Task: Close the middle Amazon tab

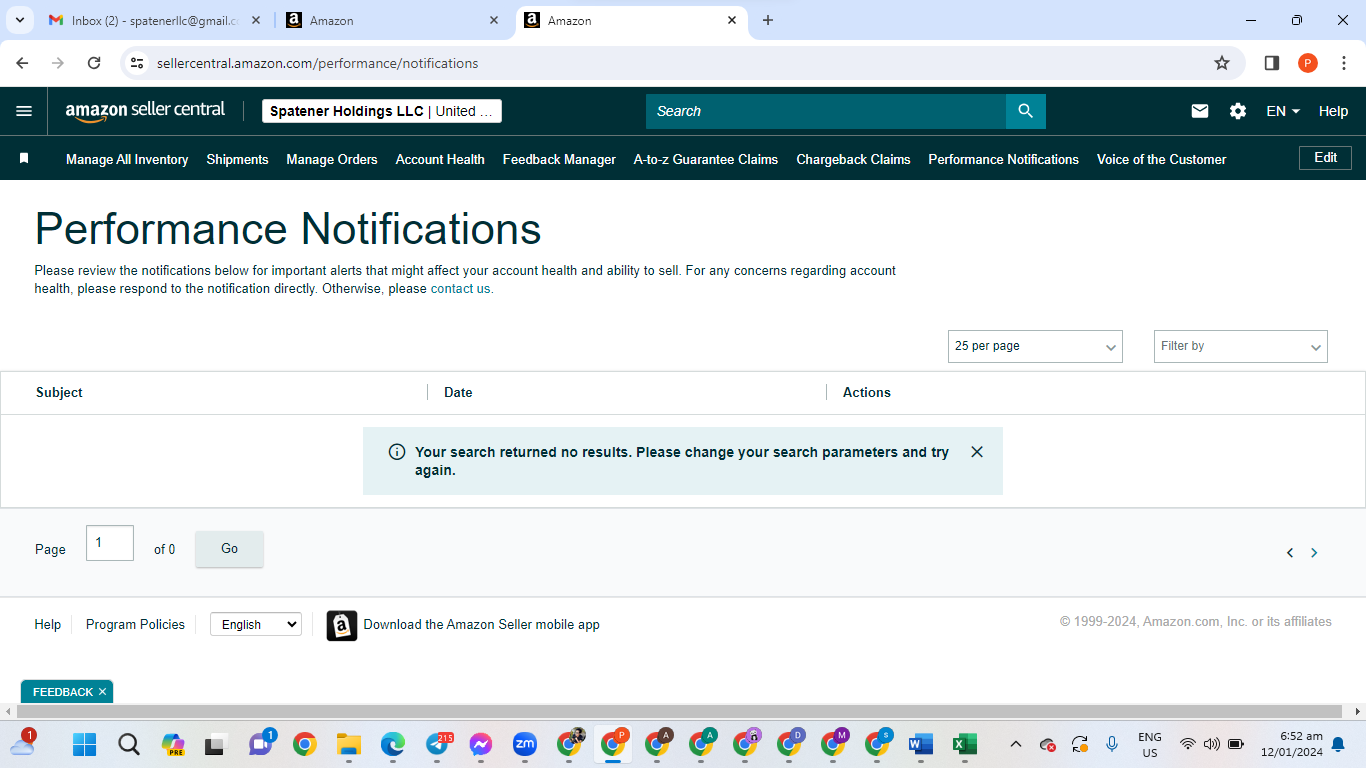Action: 494,20
